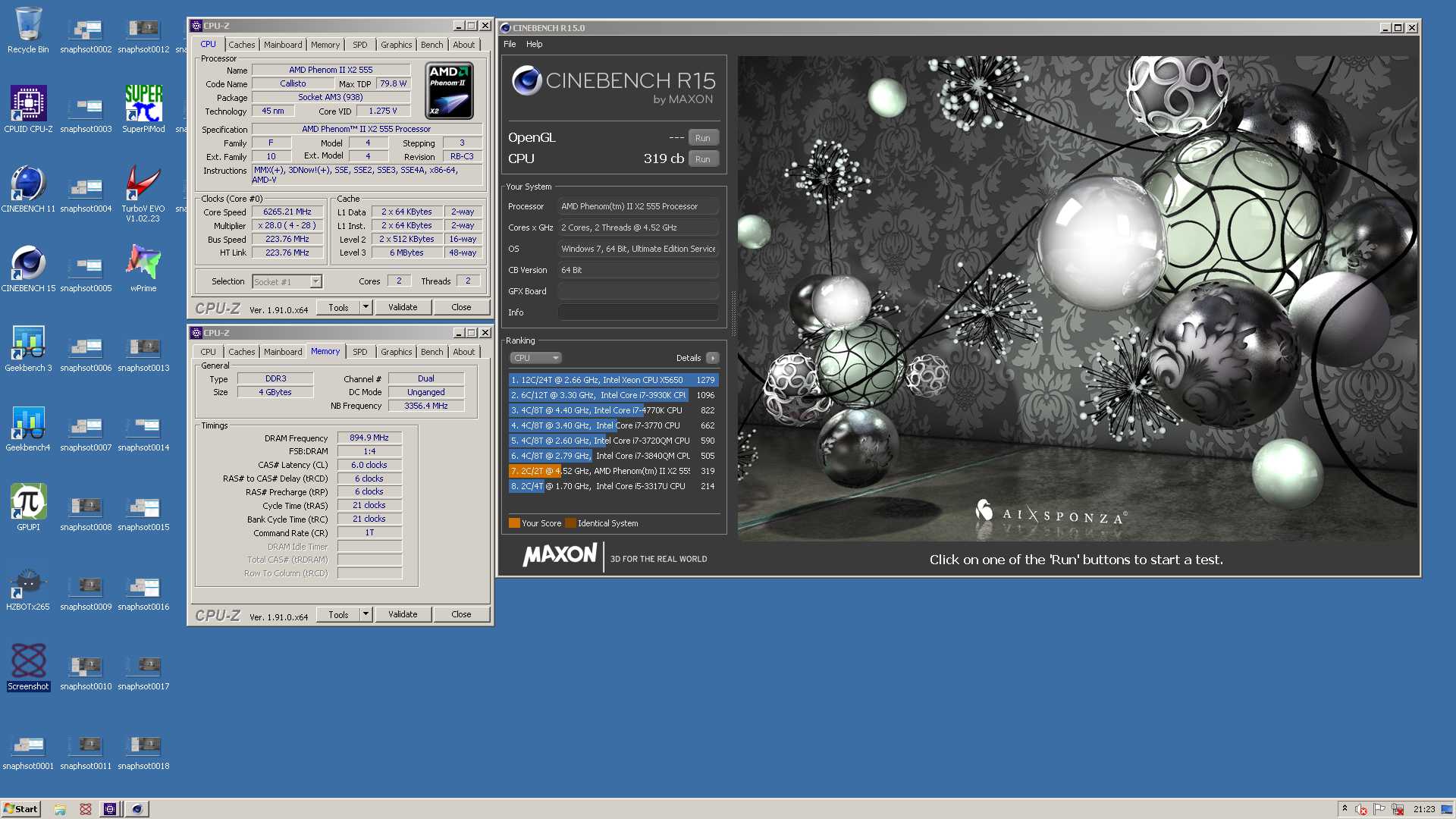This screenshot has width=1456, height=819.
Task: Select ranking row Core i7-4770K CPU
Action: 613,410
